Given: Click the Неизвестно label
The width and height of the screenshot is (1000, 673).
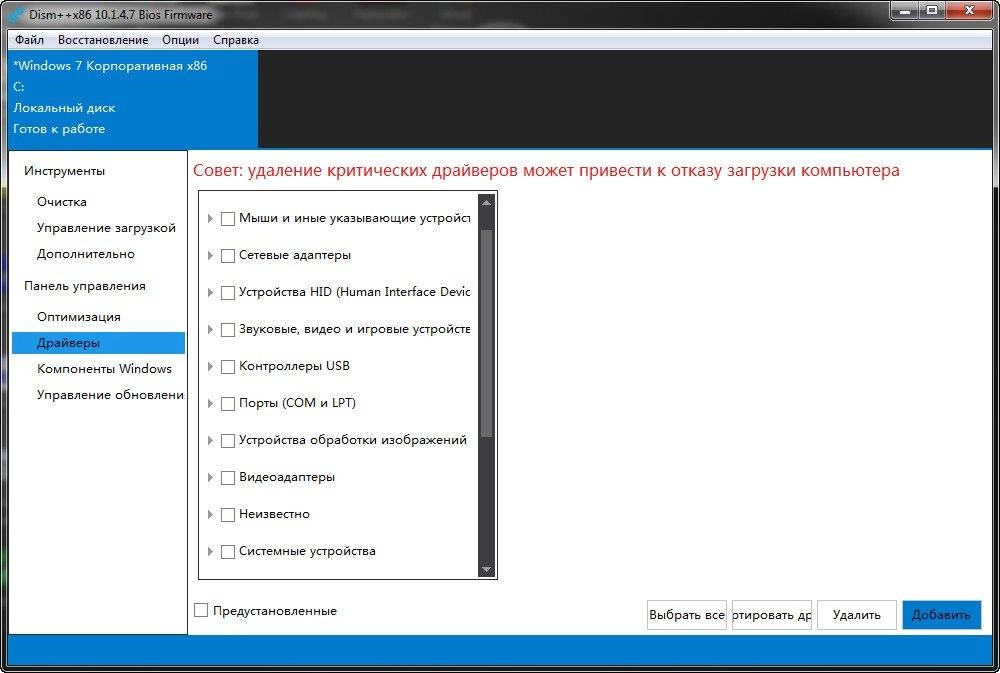Looking at the screenshot, I should (x=274, y=514).
